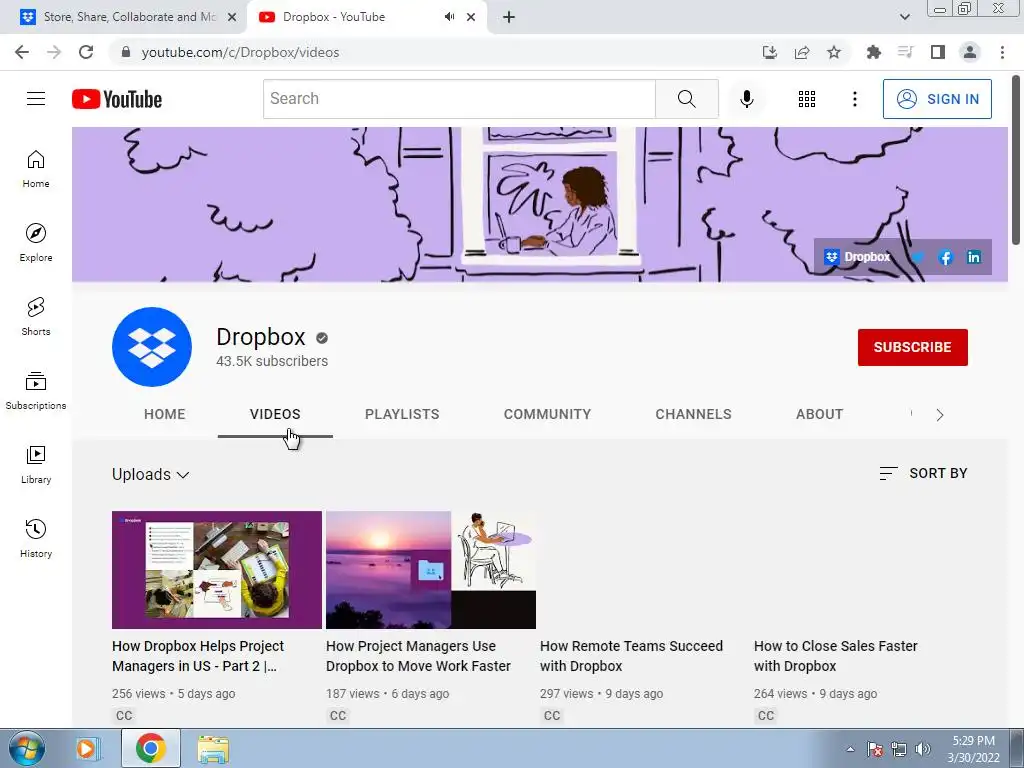Share this page icon in address bar
The image size is (1024, 768).
802,52
